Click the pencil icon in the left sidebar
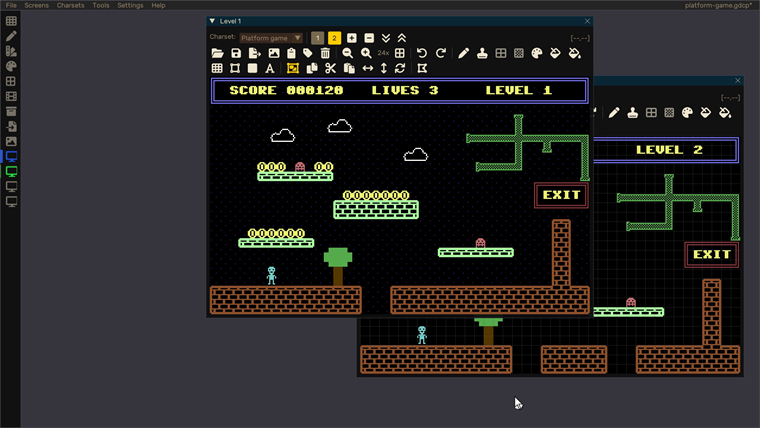Screen dimensions: 760x428 [x=11, y=36]
